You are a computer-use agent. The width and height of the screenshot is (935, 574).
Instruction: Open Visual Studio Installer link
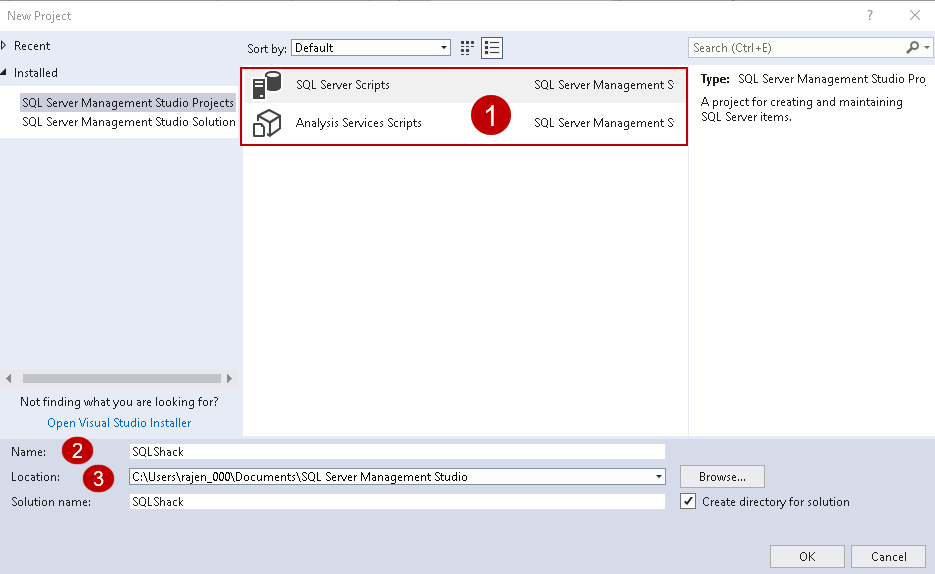coord(119,423)
